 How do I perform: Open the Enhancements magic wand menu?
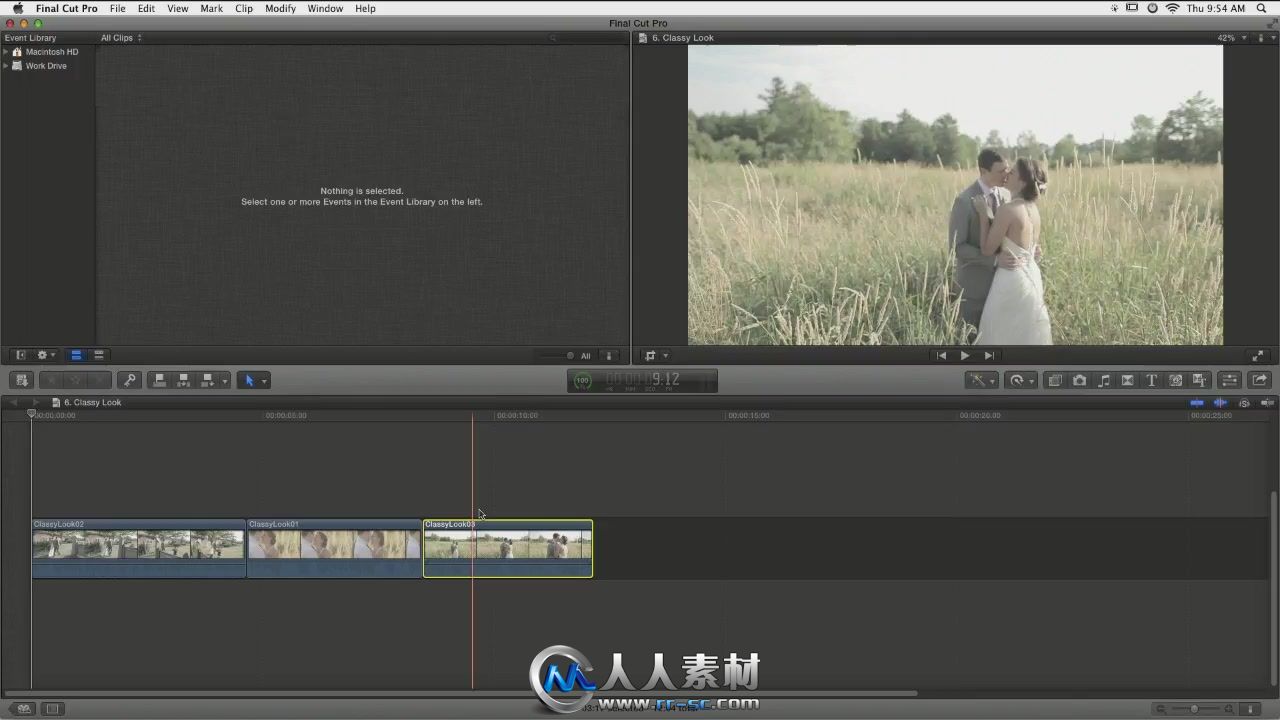980,380
